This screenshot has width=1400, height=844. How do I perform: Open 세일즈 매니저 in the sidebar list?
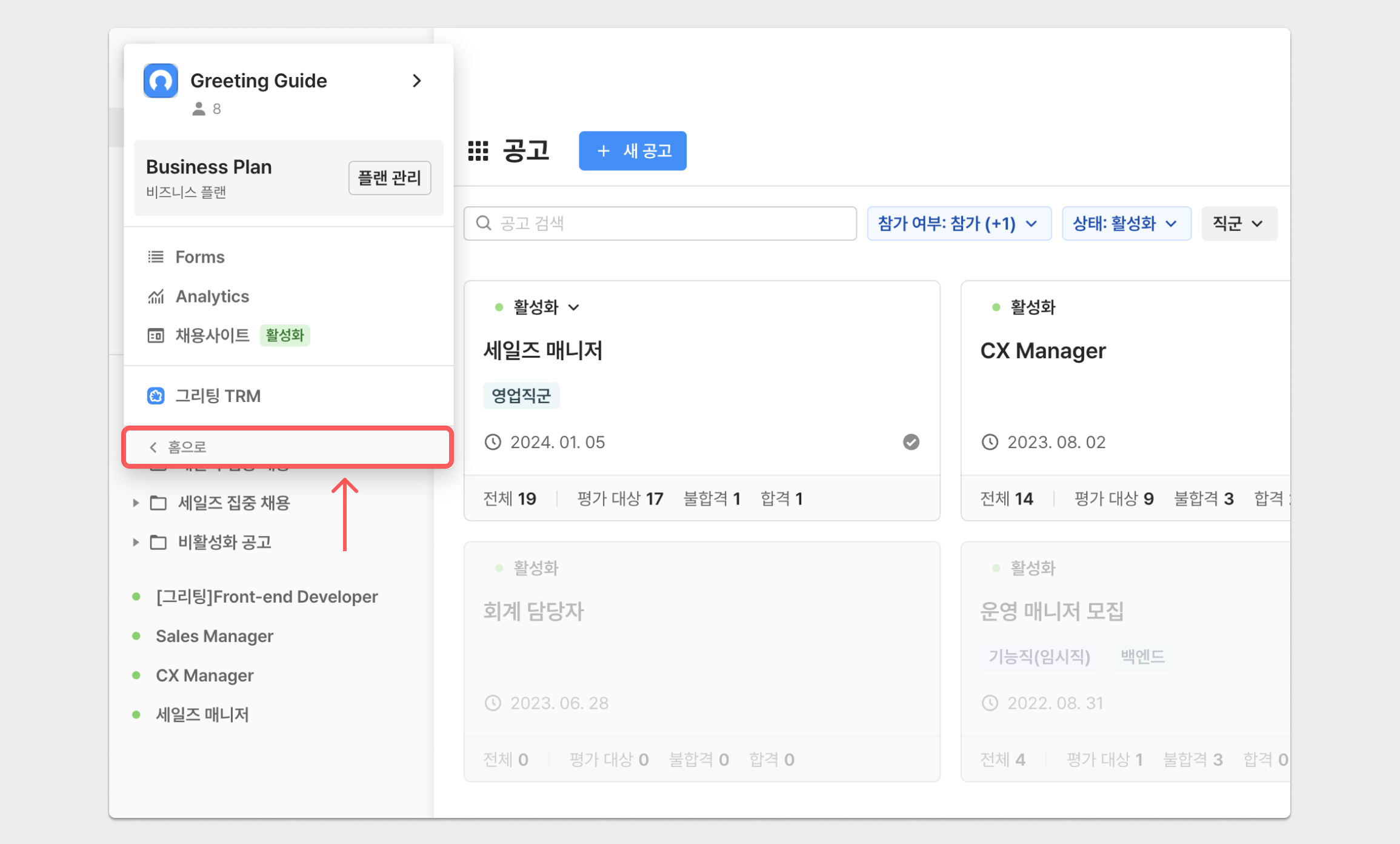[x=202, y=714]
